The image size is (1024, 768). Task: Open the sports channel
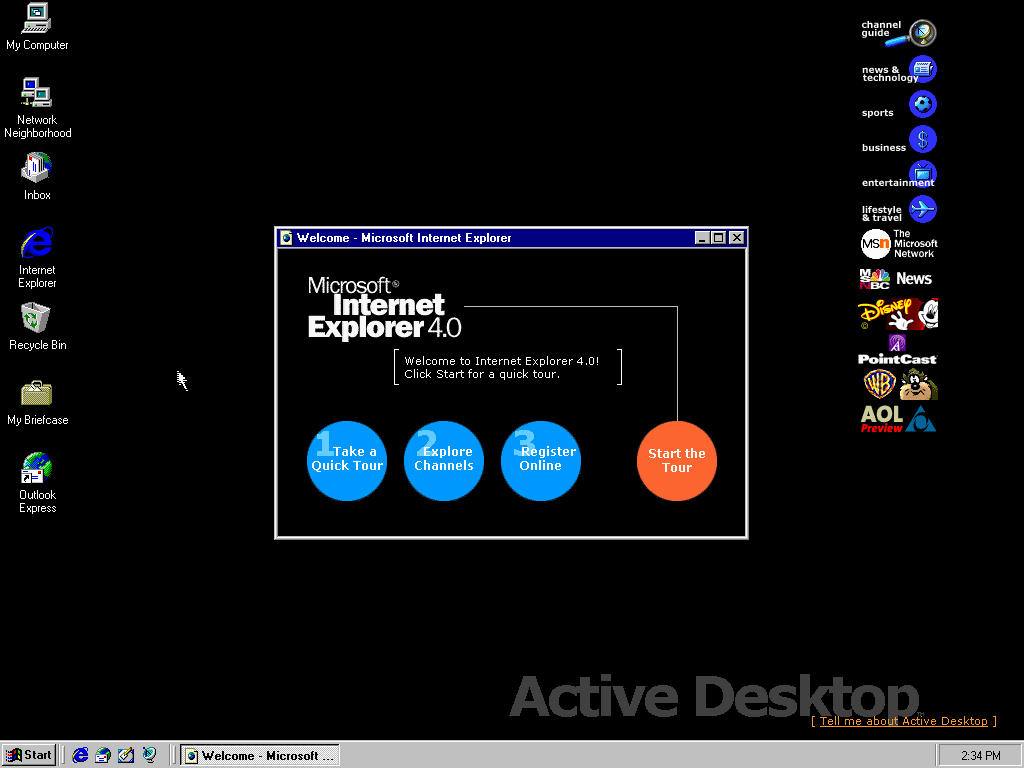tap(899, 105)
